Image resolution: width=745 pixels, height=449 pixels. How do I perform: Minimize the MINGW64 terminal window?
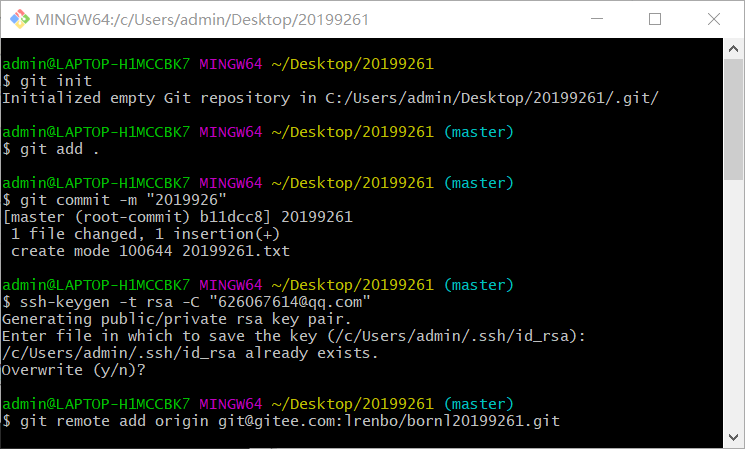(x=597, y=19)
